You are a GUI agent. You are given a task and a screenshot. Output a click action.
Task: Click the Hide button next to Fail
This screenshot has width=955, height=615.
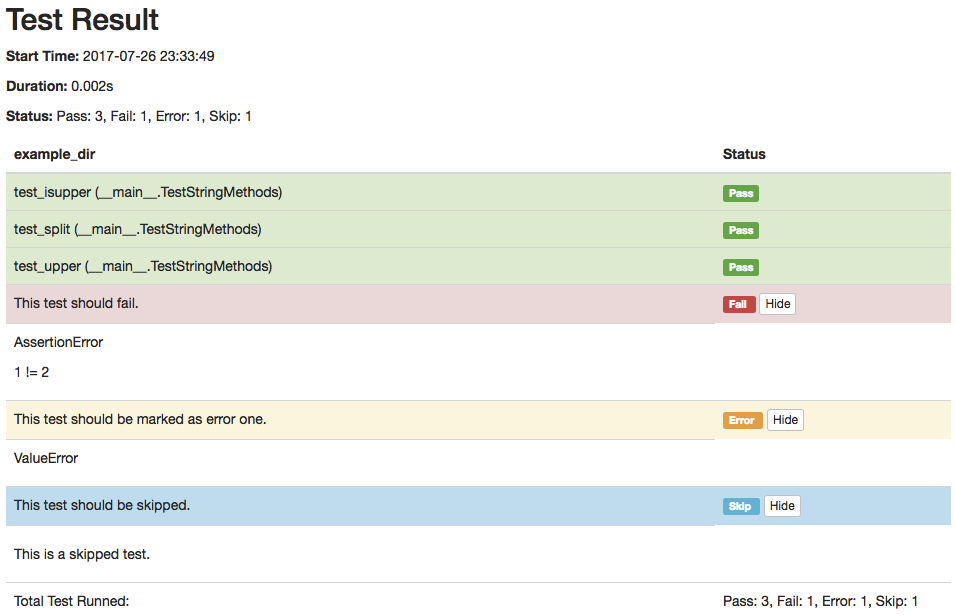click(x=777, y=304)
